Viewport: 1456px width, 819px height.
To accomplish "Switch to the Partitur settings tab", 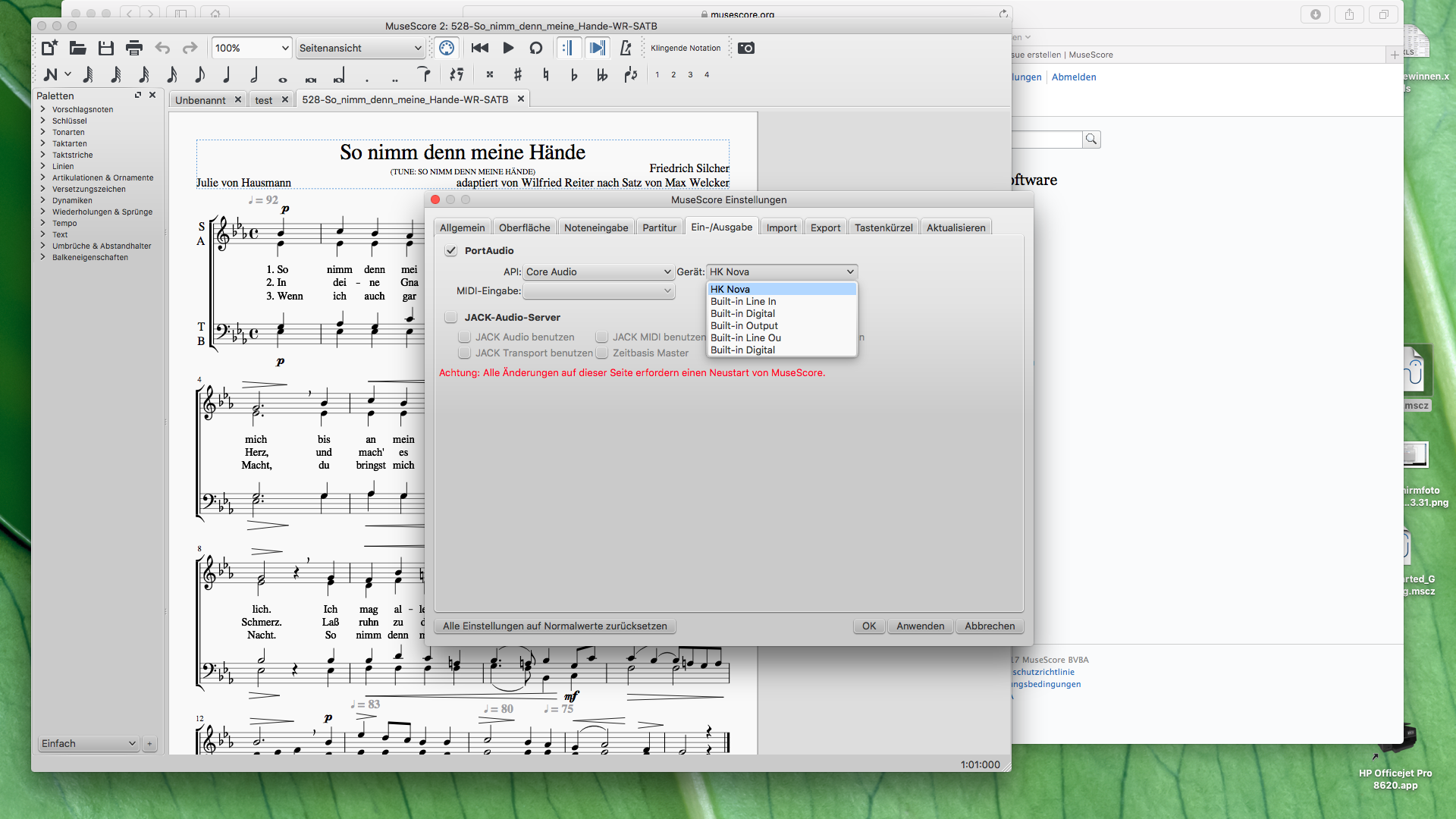I will point(659,227).
